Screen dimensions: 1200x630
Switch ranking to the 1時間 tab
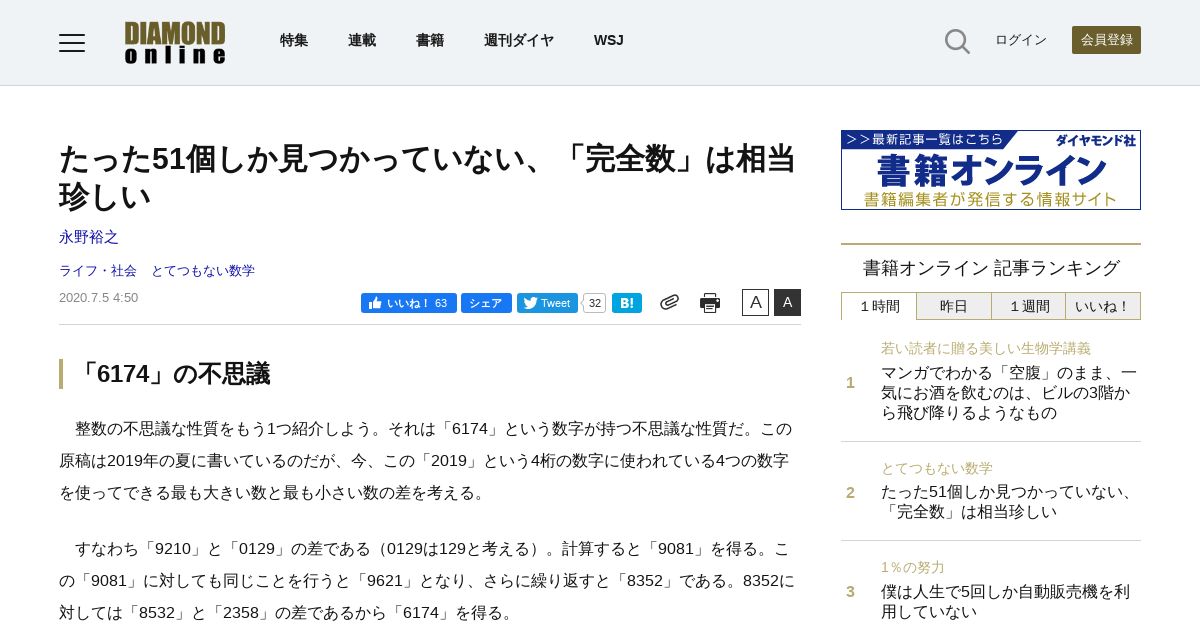coord(879,306)
